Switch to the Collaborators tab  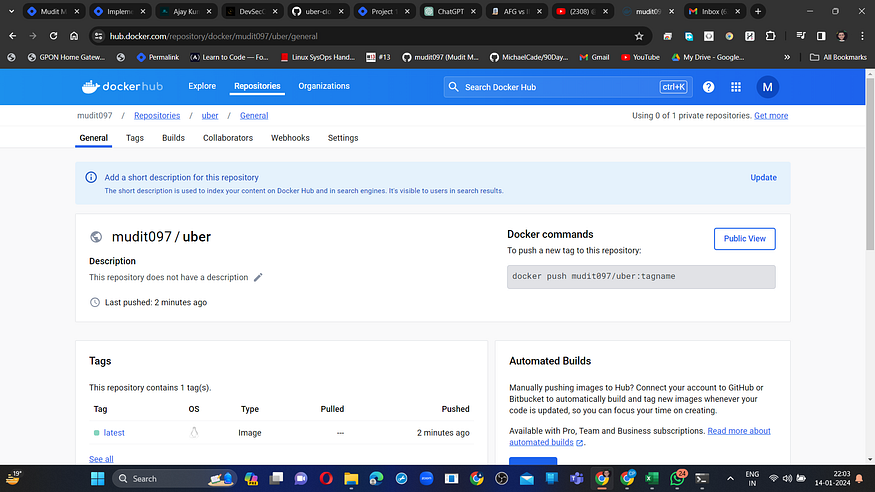click(228, 138)
